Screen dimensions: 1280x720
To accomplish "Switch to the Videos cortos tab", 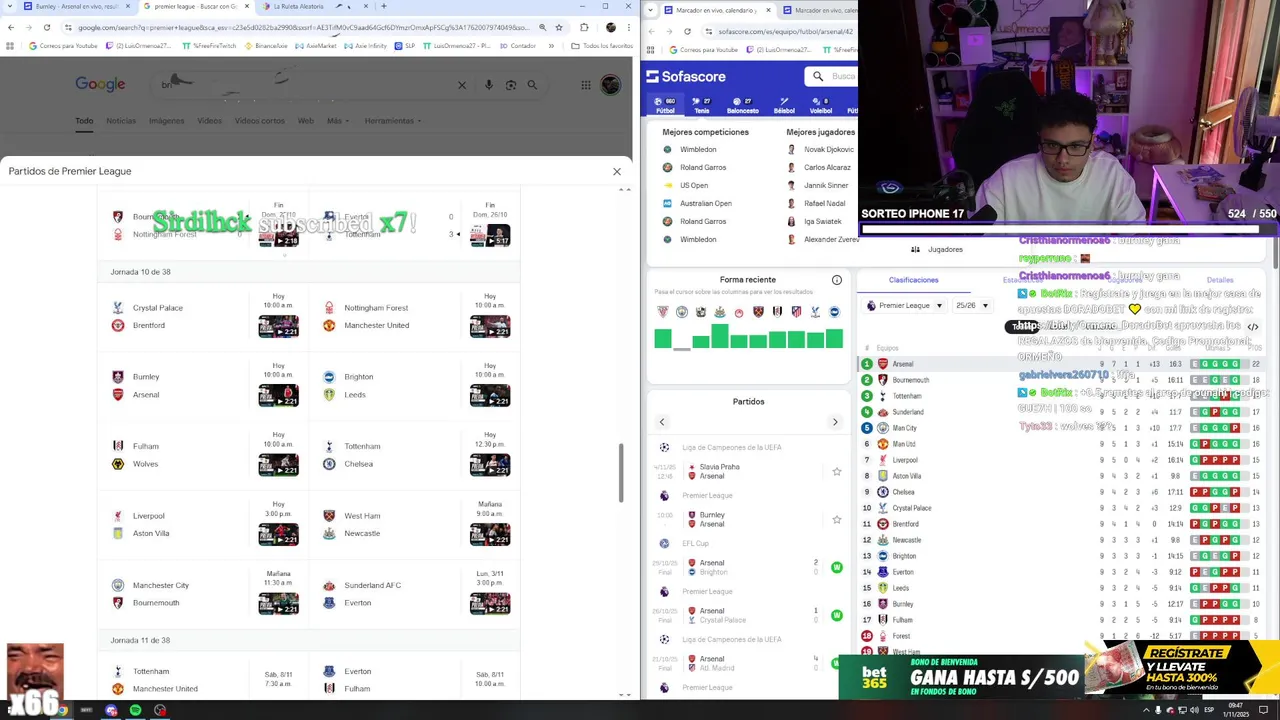I will [260, 121].
